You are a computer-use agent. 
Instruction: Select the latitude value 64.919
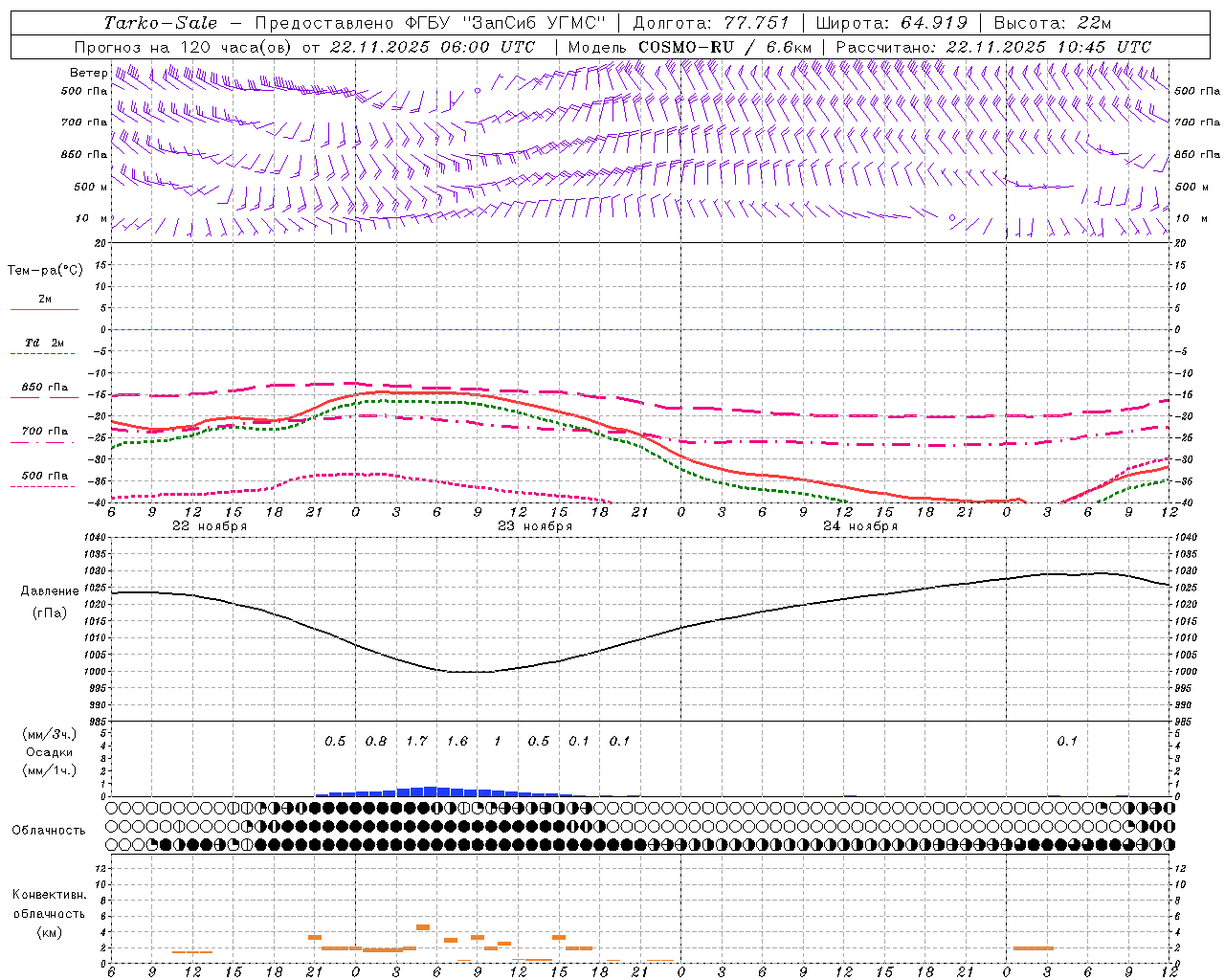pyautogui.click(x=934, y=23)
